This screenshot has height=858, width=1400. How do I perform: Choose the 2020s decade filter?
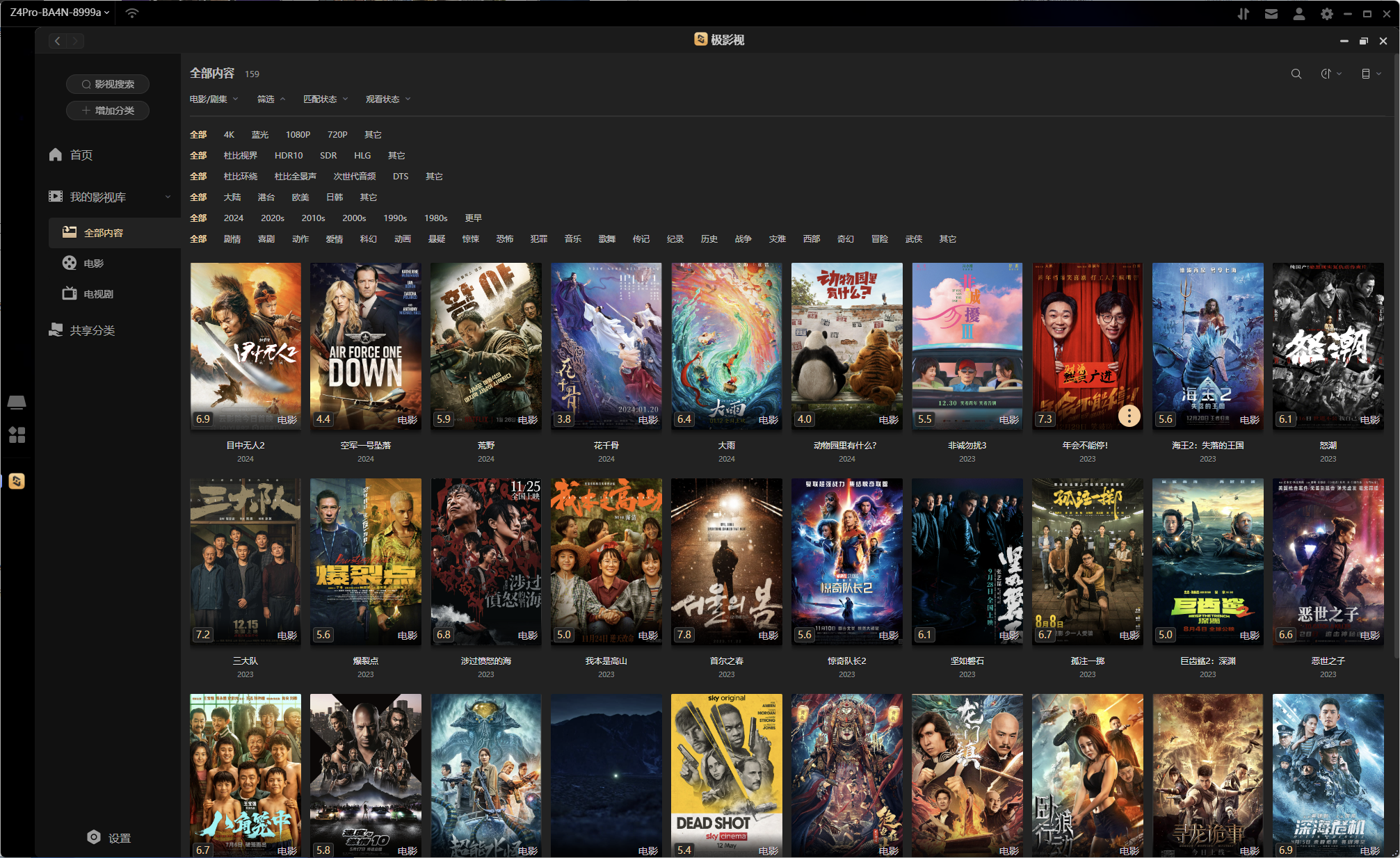(x=272, y=218)
